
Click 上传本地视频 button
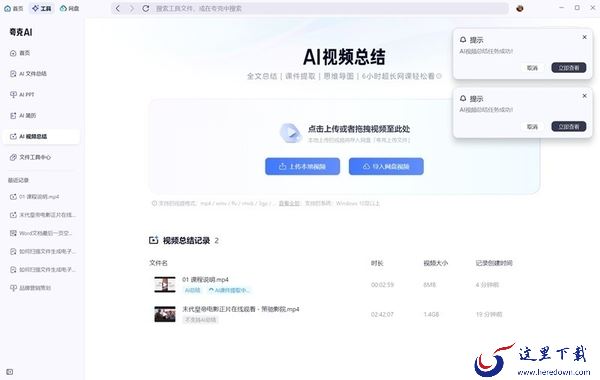pyautogui.click(x=302, y=166)
